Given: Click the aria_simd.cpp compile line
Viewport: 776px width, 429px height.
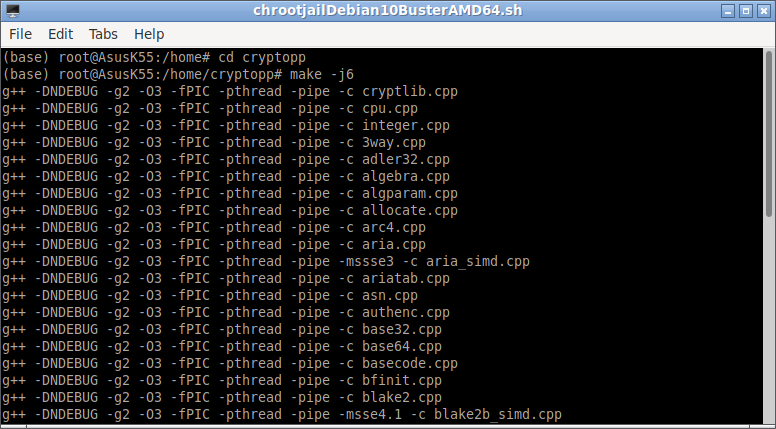Looking at the screenshot, I should pyautogui.click(x=266, y=261).
